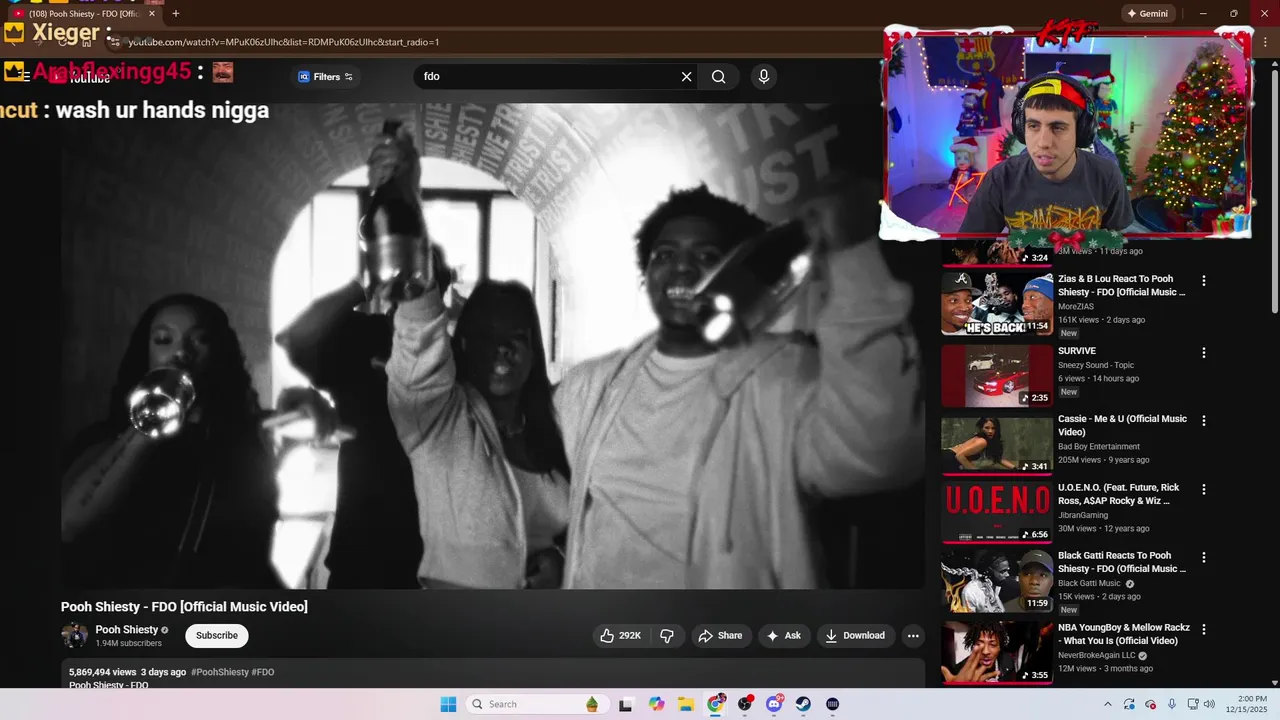Image resolution: width=1280 pixels, height=720 pixels.
Task: Open options for U.O.E.N.O. video
Action: coord(1204,489)
